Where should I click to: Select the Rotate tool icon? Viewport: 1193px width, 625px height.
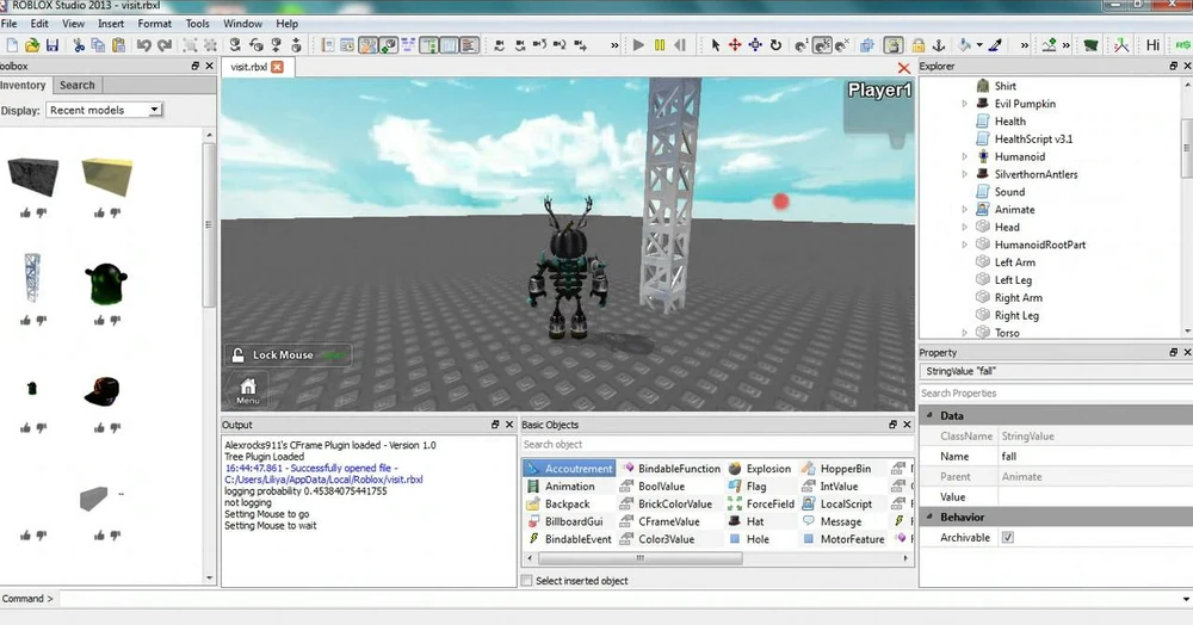pyautogui.click(x=776, y=45)
